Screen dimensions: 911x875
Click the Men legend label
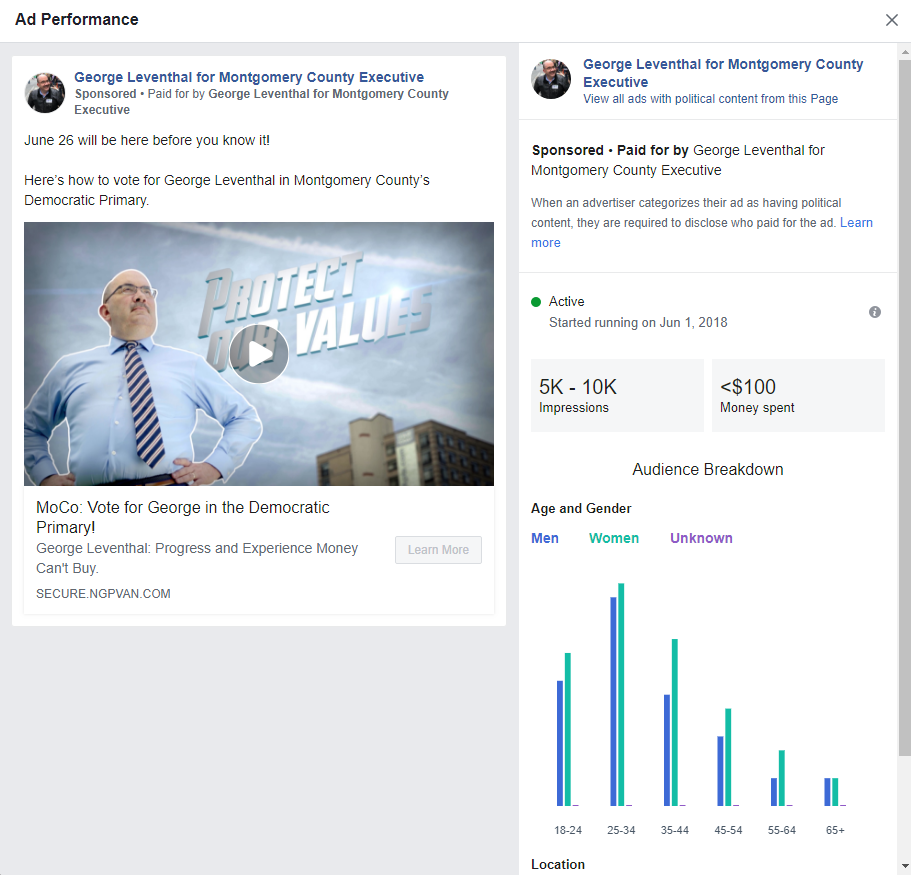544,538
